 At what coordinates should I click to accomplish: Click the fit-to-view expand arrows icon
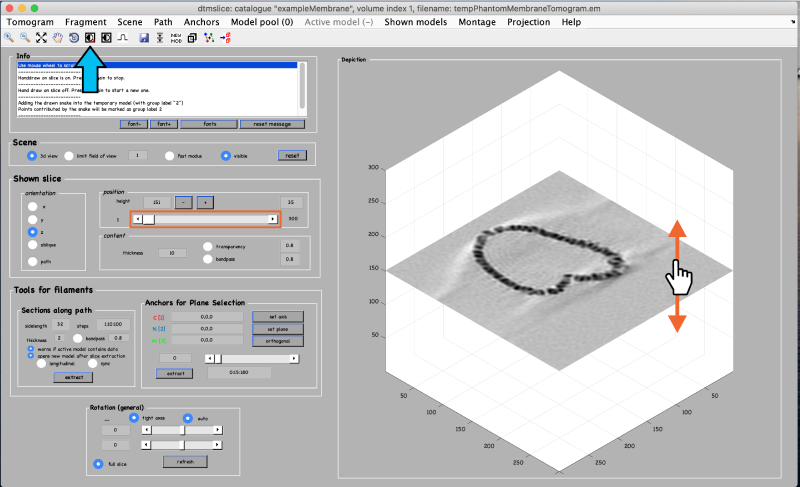click(41, 37)
